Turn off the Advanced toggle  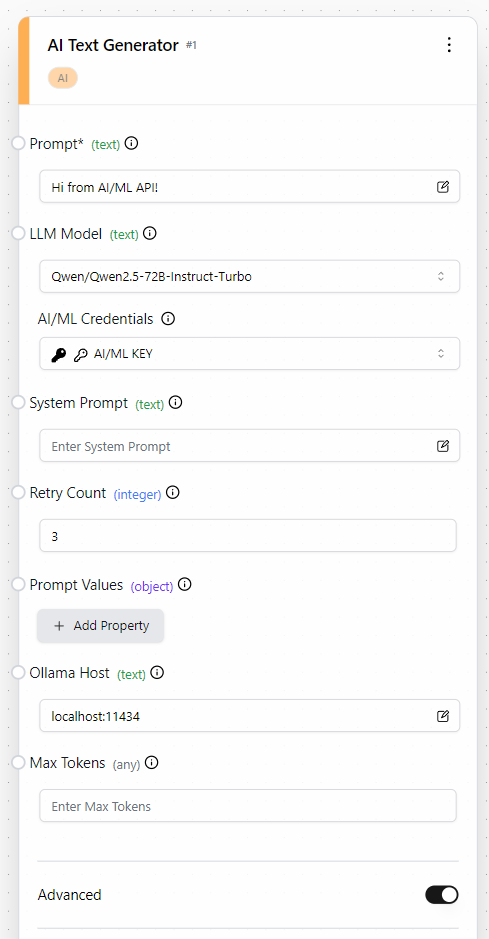pos(442,895)
